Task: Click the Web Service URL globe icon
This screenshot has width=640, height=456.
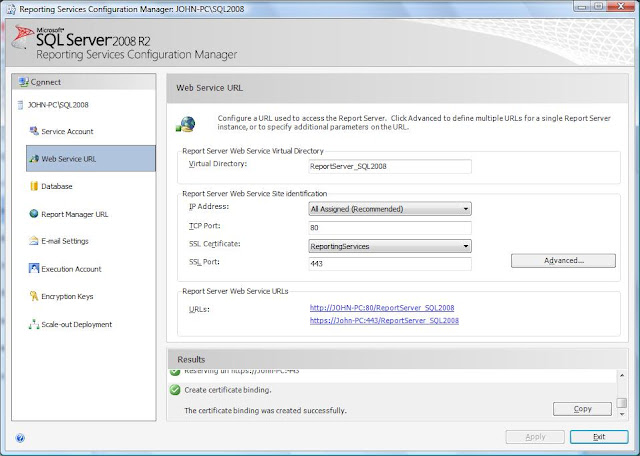Action: coord(34,159)
